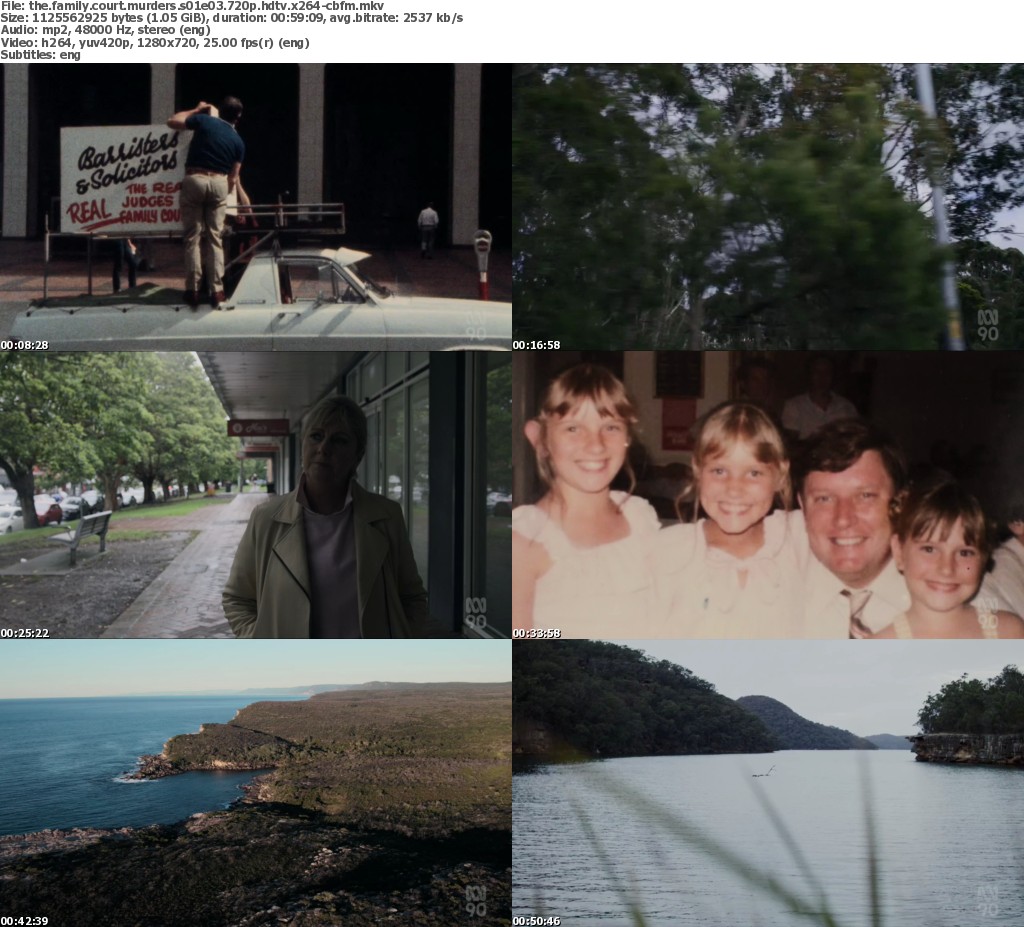Select the treetops thumbnail
This screenshot has width=1024, height=927.
coord(767,207)
